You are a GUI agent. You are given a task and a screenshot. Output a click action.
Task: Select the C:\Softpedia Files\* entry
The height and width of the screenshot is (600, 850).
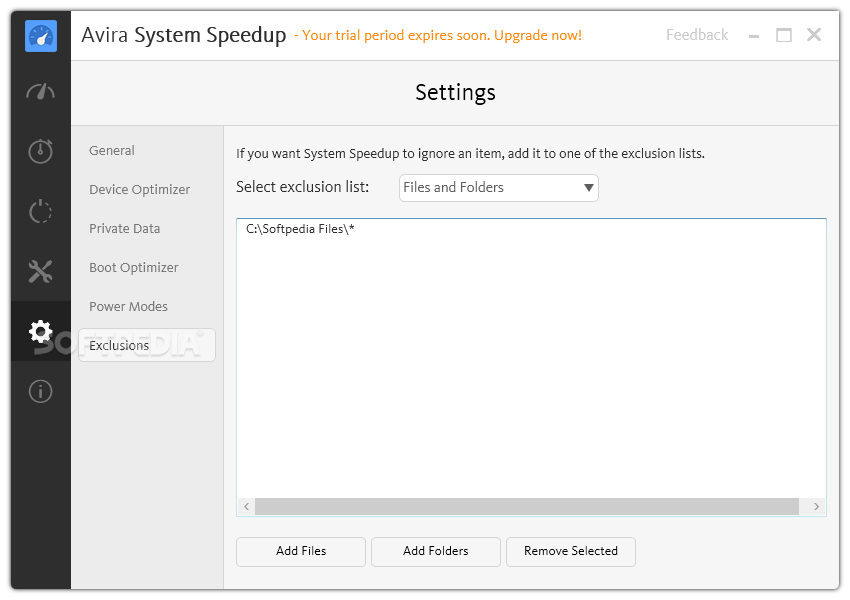tap(300, 229)
